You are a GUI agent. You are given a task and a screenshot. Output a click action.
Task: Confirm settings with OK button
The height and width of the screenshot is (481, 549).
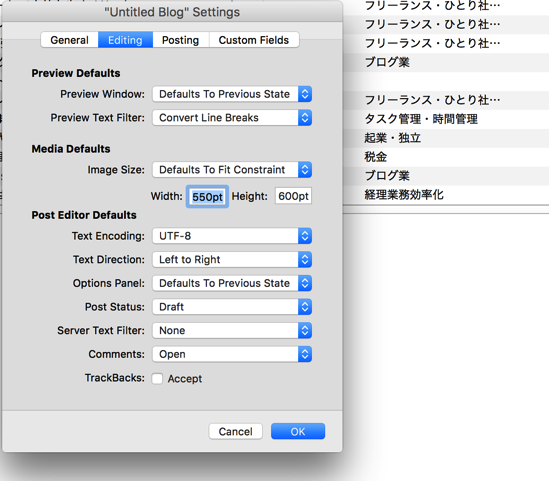point(298,431)
